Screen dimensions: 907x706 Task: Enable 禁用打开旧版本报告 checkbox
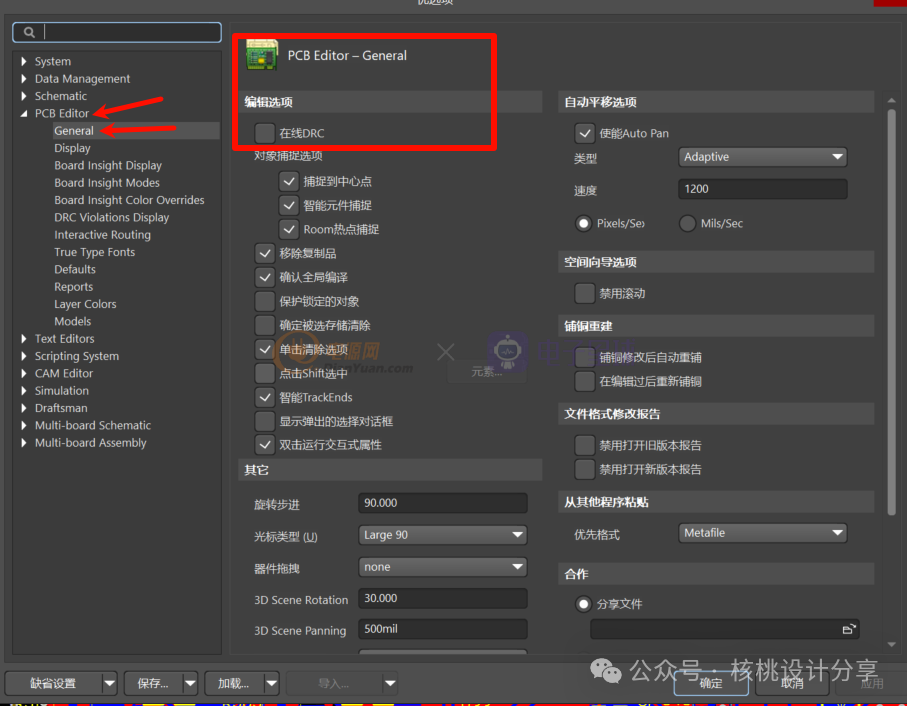pos(584,445)
